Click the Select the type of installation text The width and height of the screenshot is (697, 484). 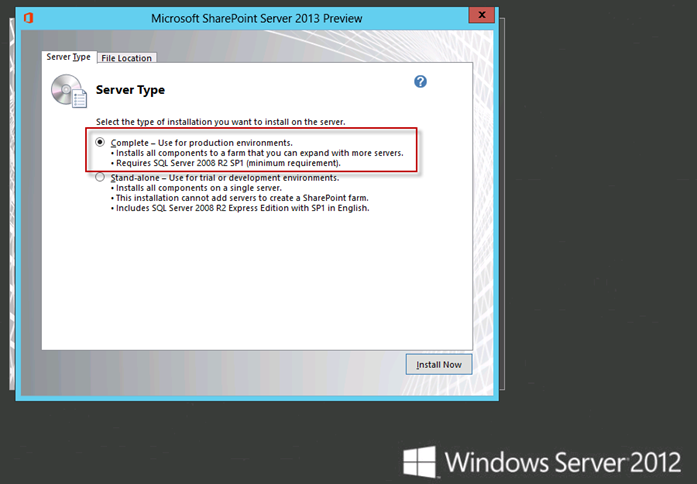coord(220,122)
